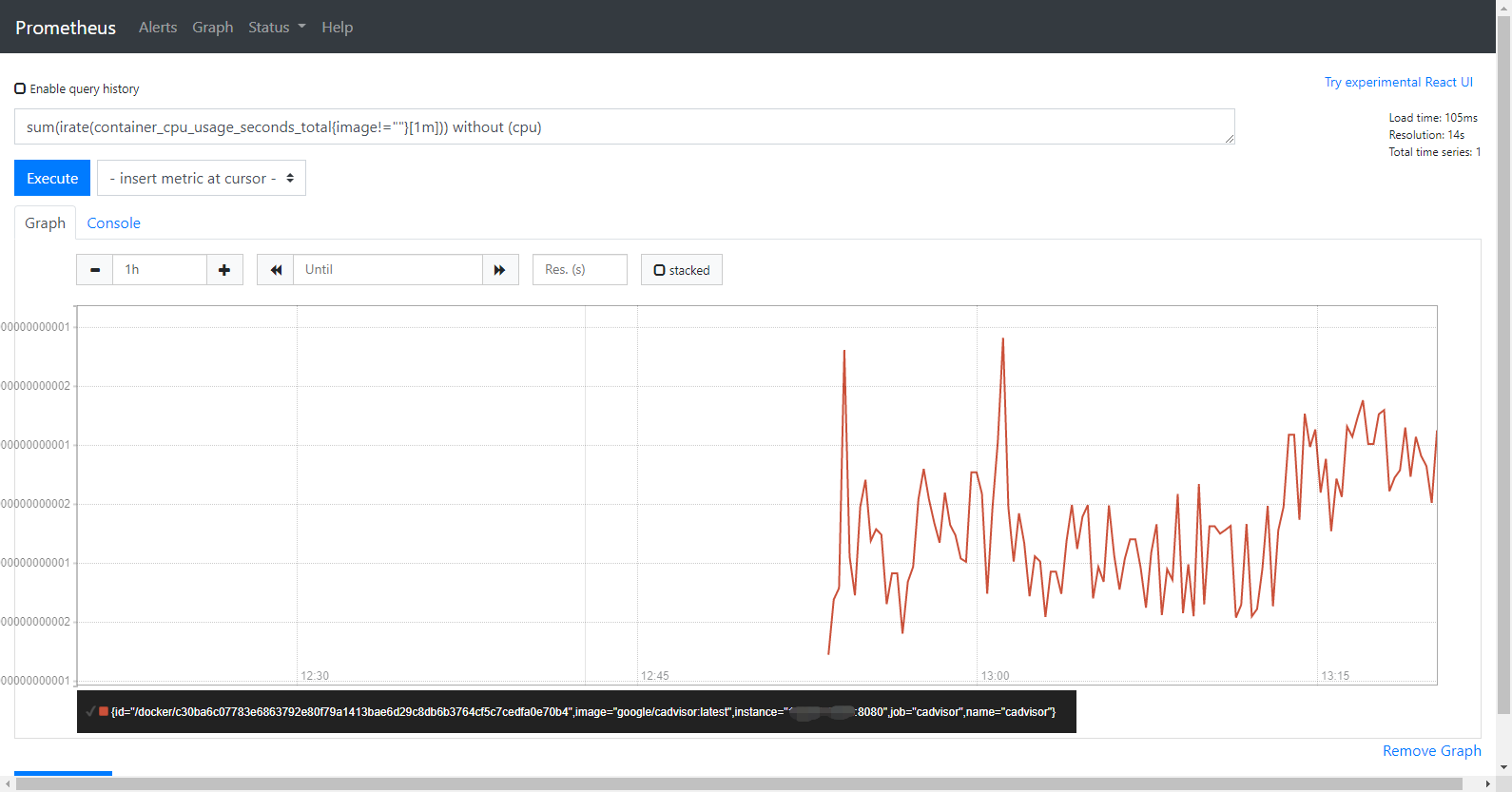Click the Prometheus brand logo
The image size is (1512, 792).
(x=66, y=28)
